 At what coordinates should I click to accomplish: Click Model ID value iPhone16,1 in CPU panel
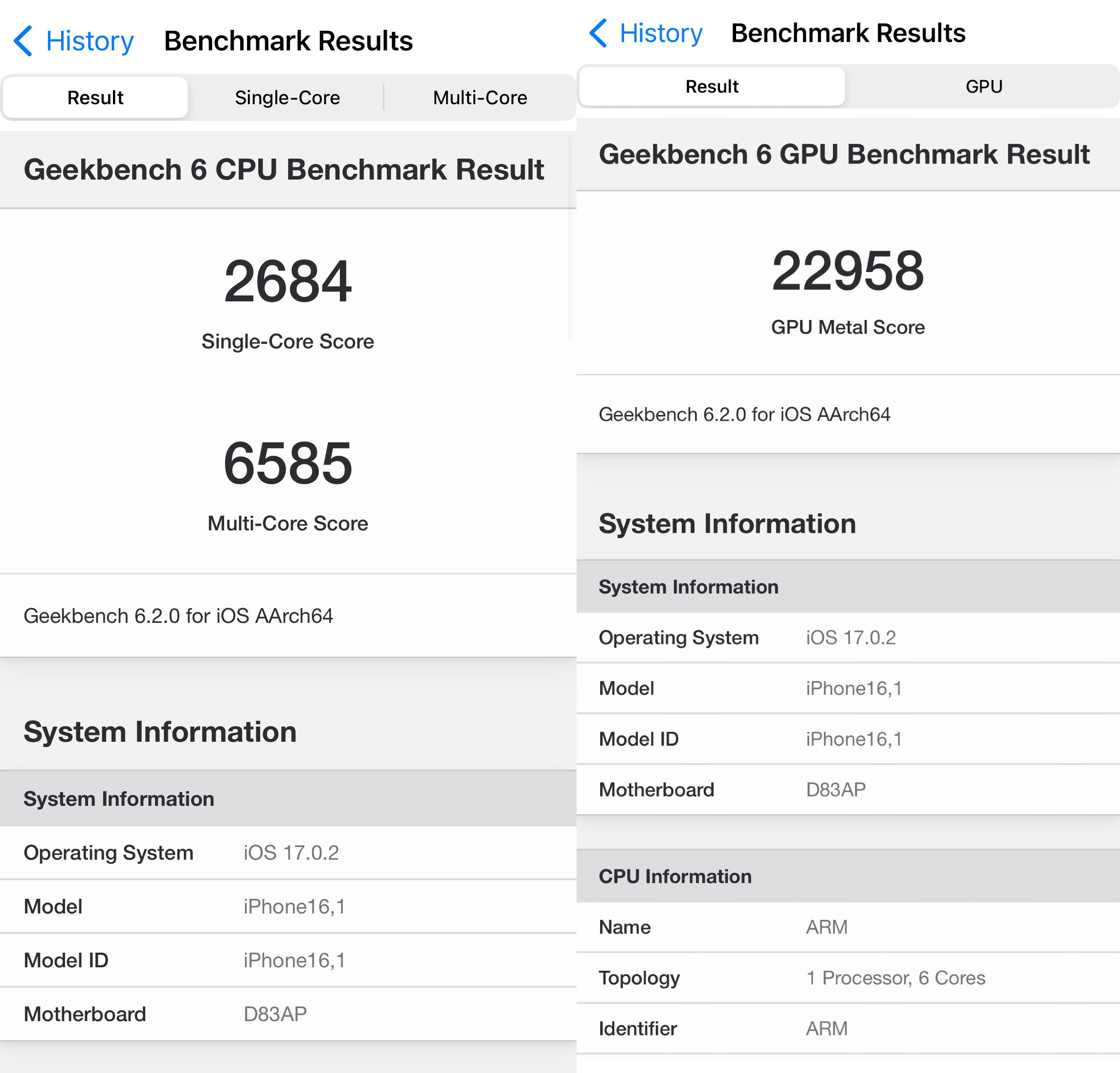[x=294, y=960]
